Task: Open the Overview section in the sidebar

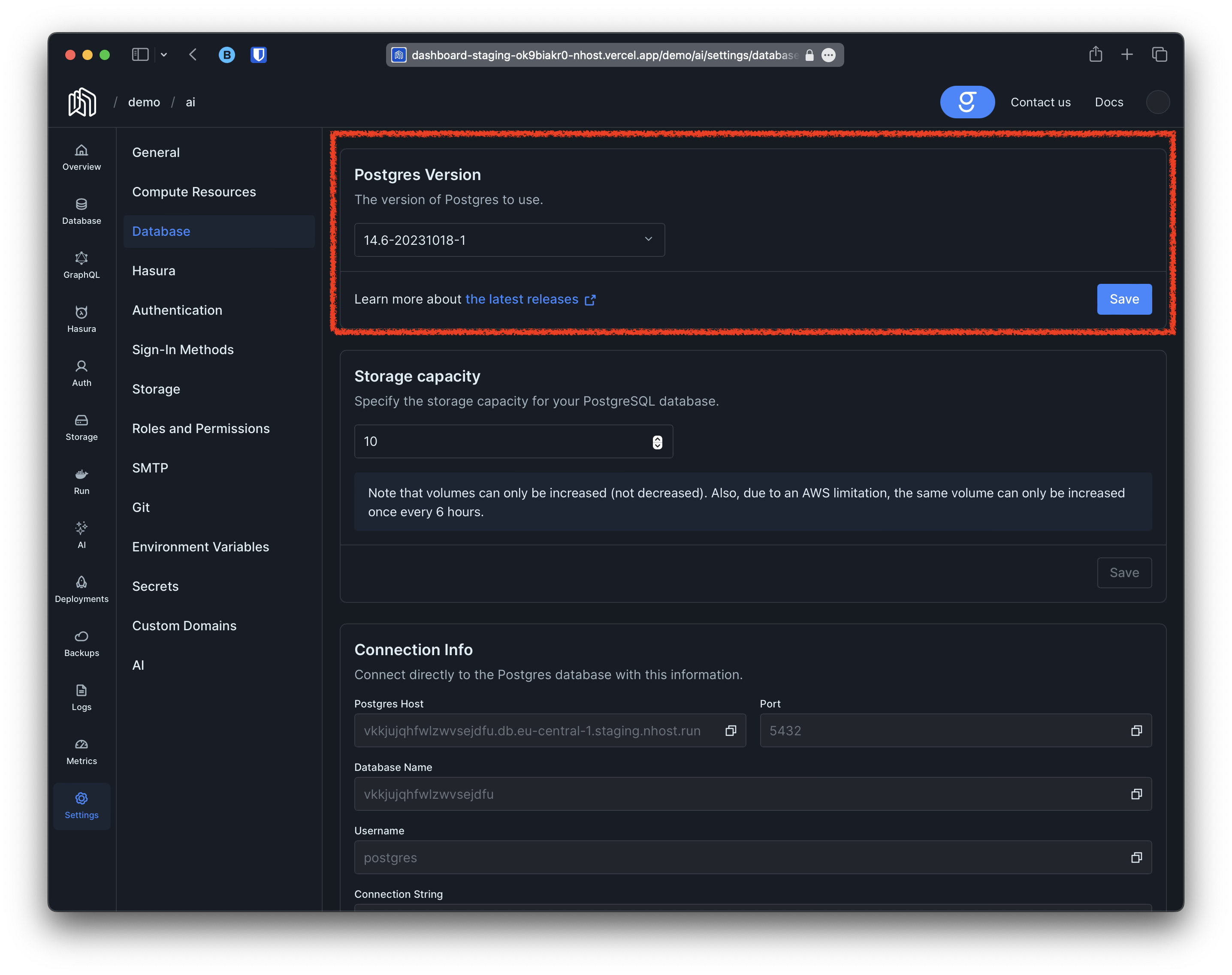Action: pyautogui.click(x=82, y=157)
